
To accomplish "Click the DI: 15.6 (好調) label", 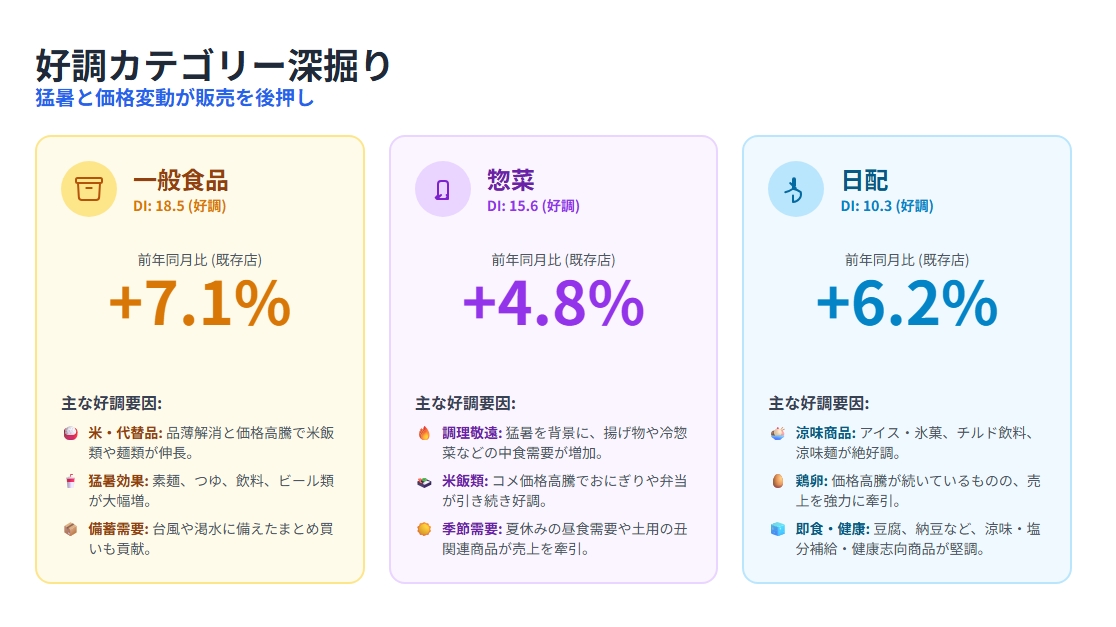I will [x=533, y=206].
